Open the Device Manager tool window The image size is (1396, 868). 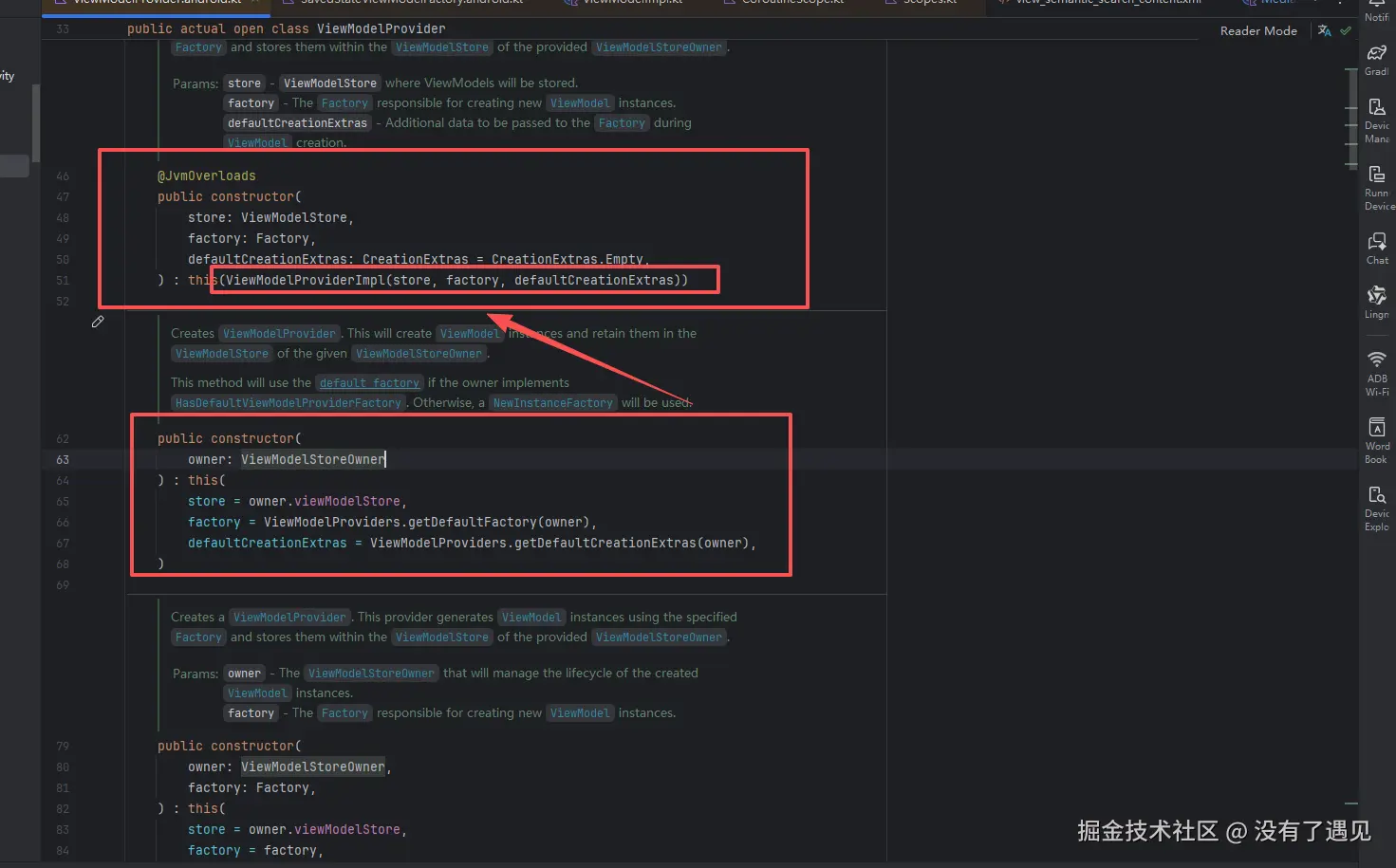click(1377, 120)
